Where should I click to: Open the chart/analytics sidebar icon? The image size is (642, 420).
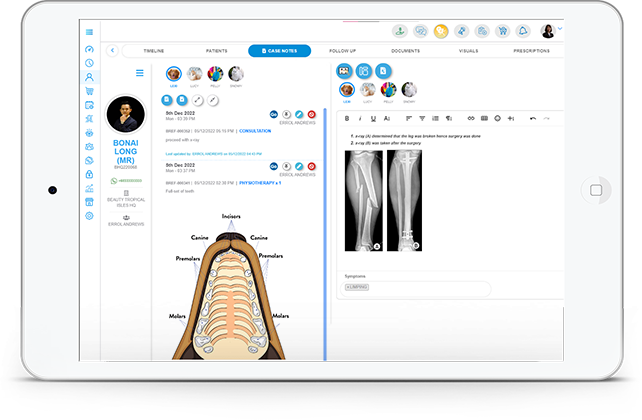pyautogui.click(x=89, y=188)
